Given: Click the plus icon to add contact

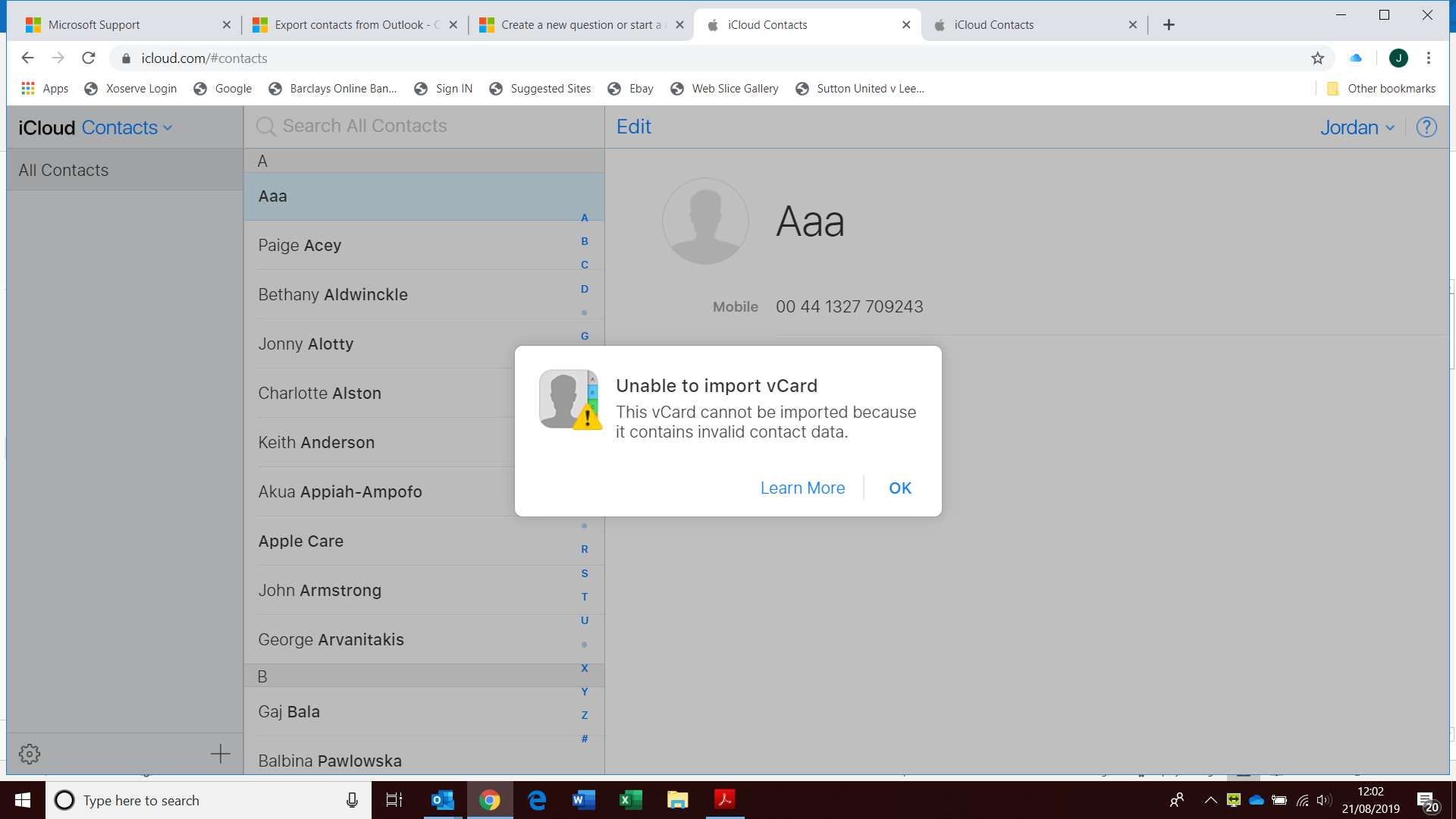Looking at the screenshot, I should (220, 754).
